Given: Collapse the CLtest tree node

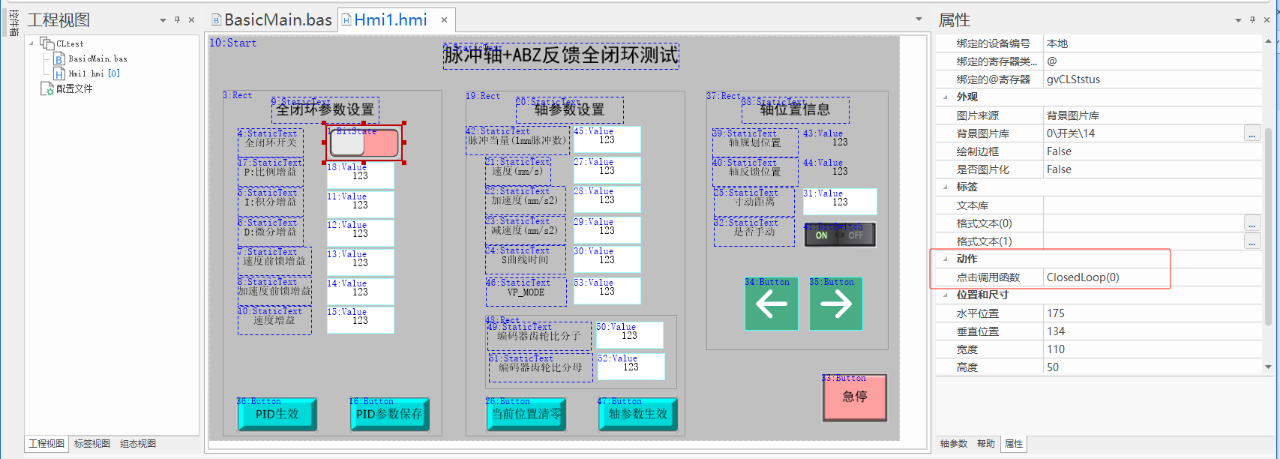Looking at the screenshot, I should (x=32, y=44).
